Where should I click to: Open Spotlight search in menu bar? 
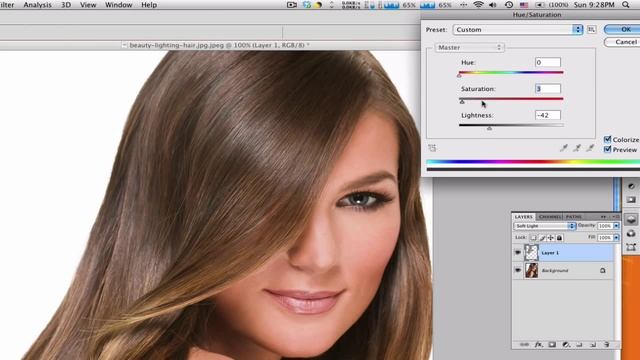click(626, 5)
